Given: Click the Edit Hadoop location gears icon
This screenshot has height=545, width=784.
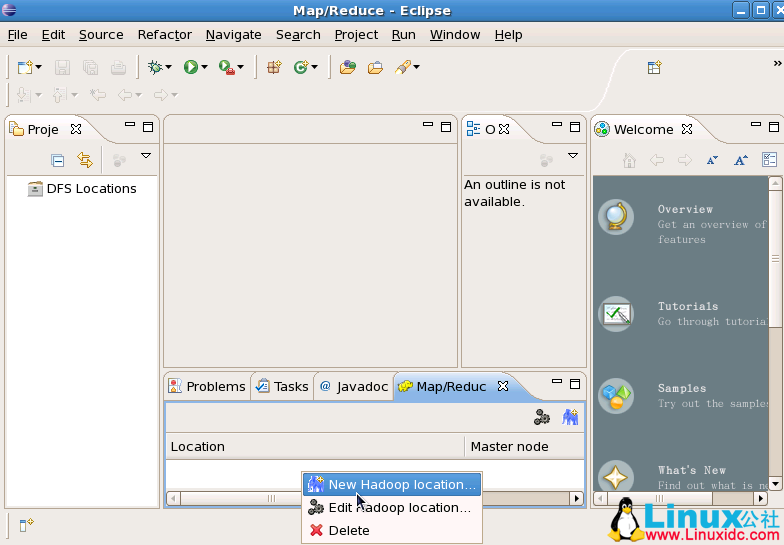Looking at the screenshot, I should coord(542,417).
